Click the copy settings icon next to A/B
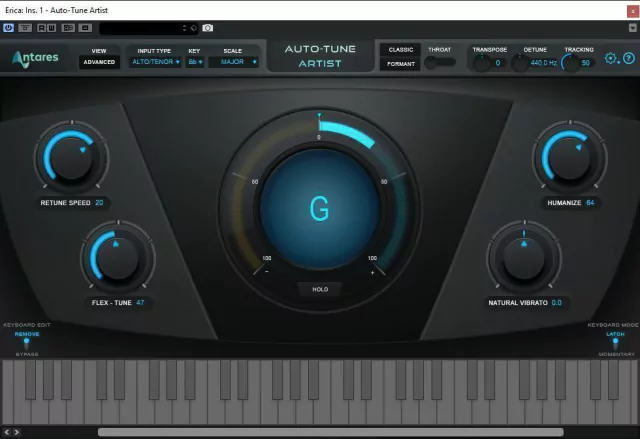This screenshot has width=640, height=439. pos(85,28)
